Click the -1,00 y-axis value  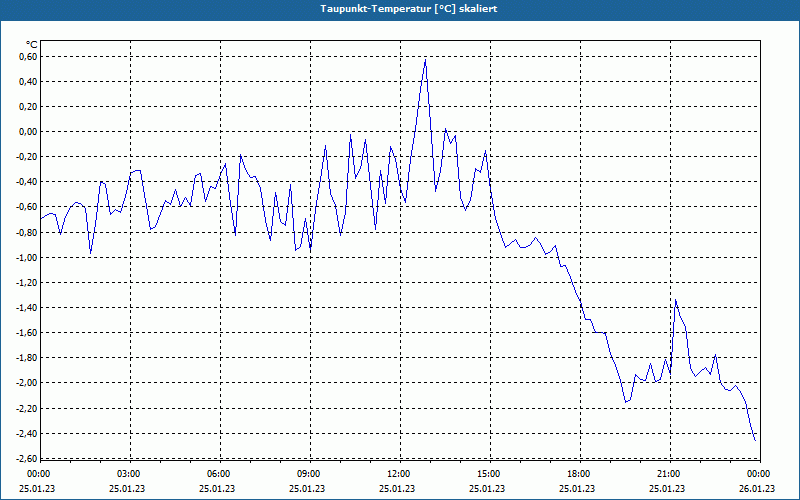tap(28, 257)
